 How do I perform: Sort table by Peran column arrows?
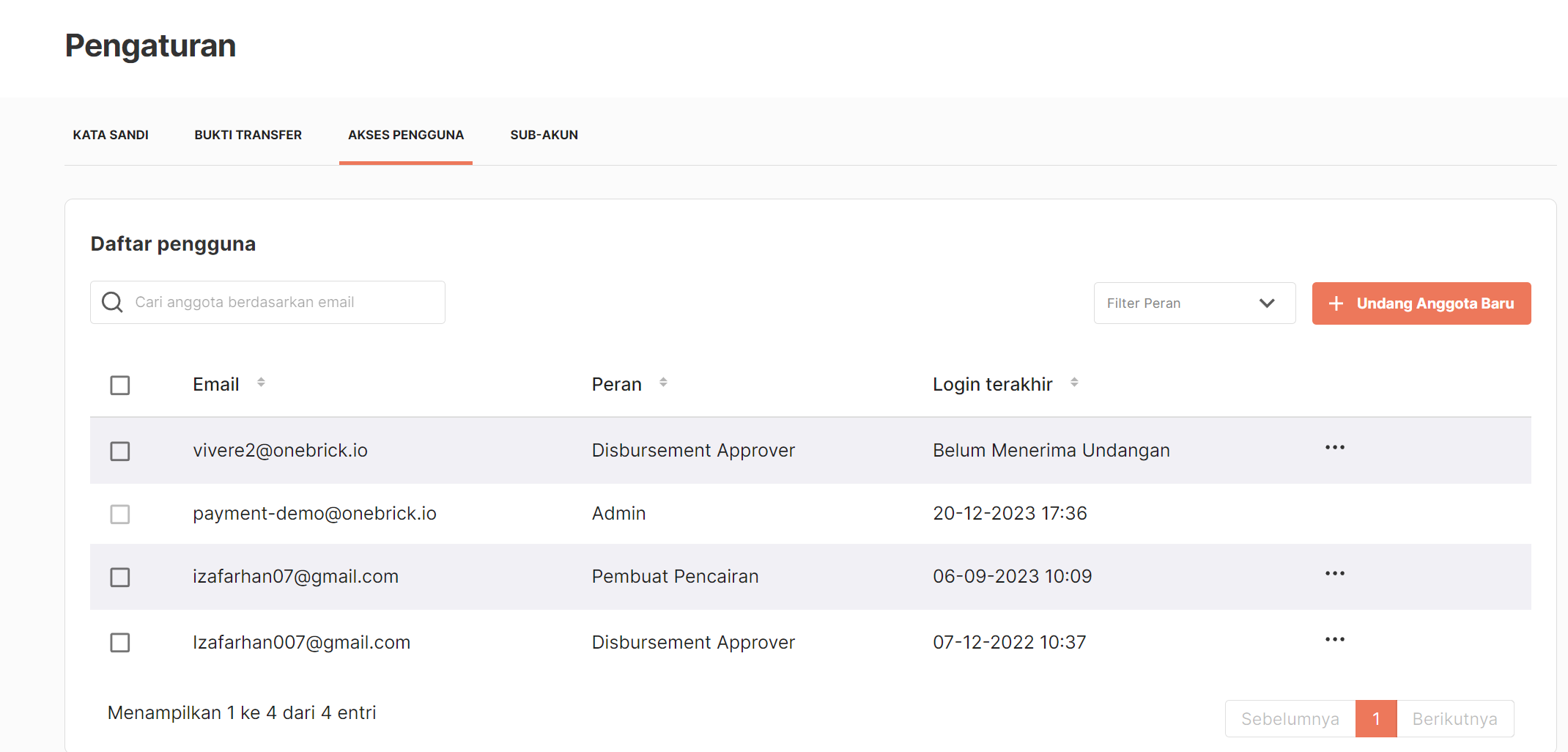(663, 383)
